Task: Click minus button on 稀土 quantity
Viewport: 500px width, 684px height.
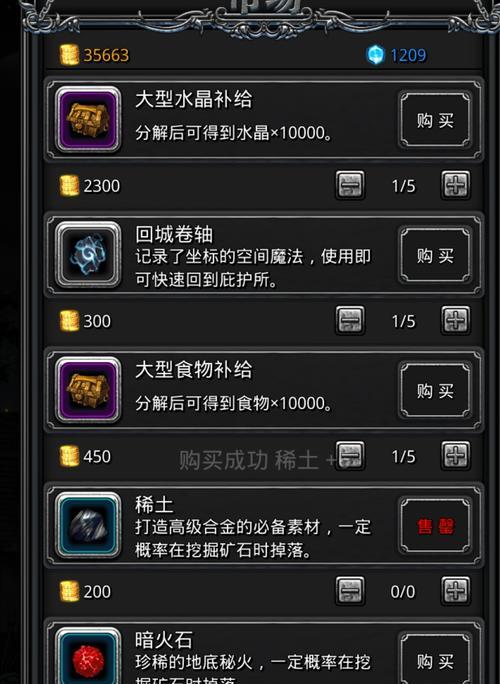Action: tap(350, 591)
